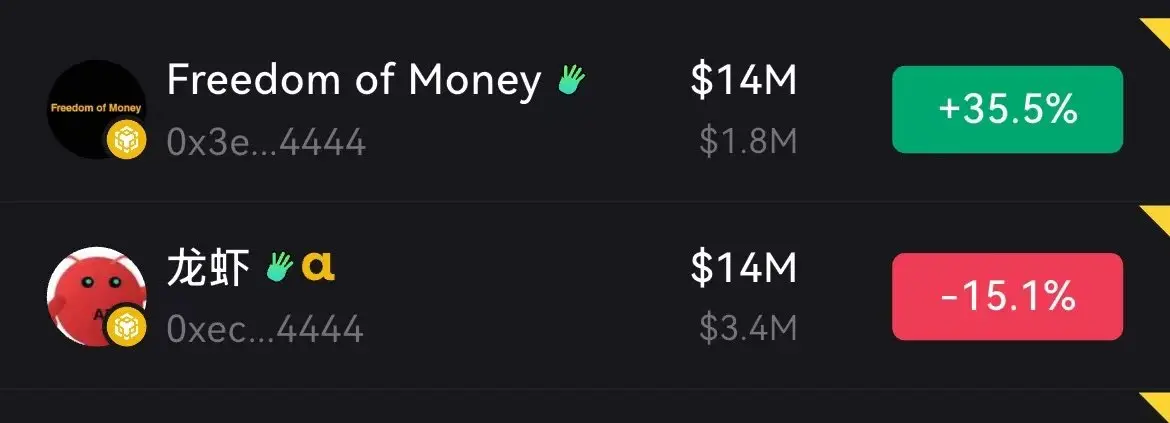1170x423 pixels.
Task: Tap the green hand icon beside Freedom of Money
Action: 572,79
